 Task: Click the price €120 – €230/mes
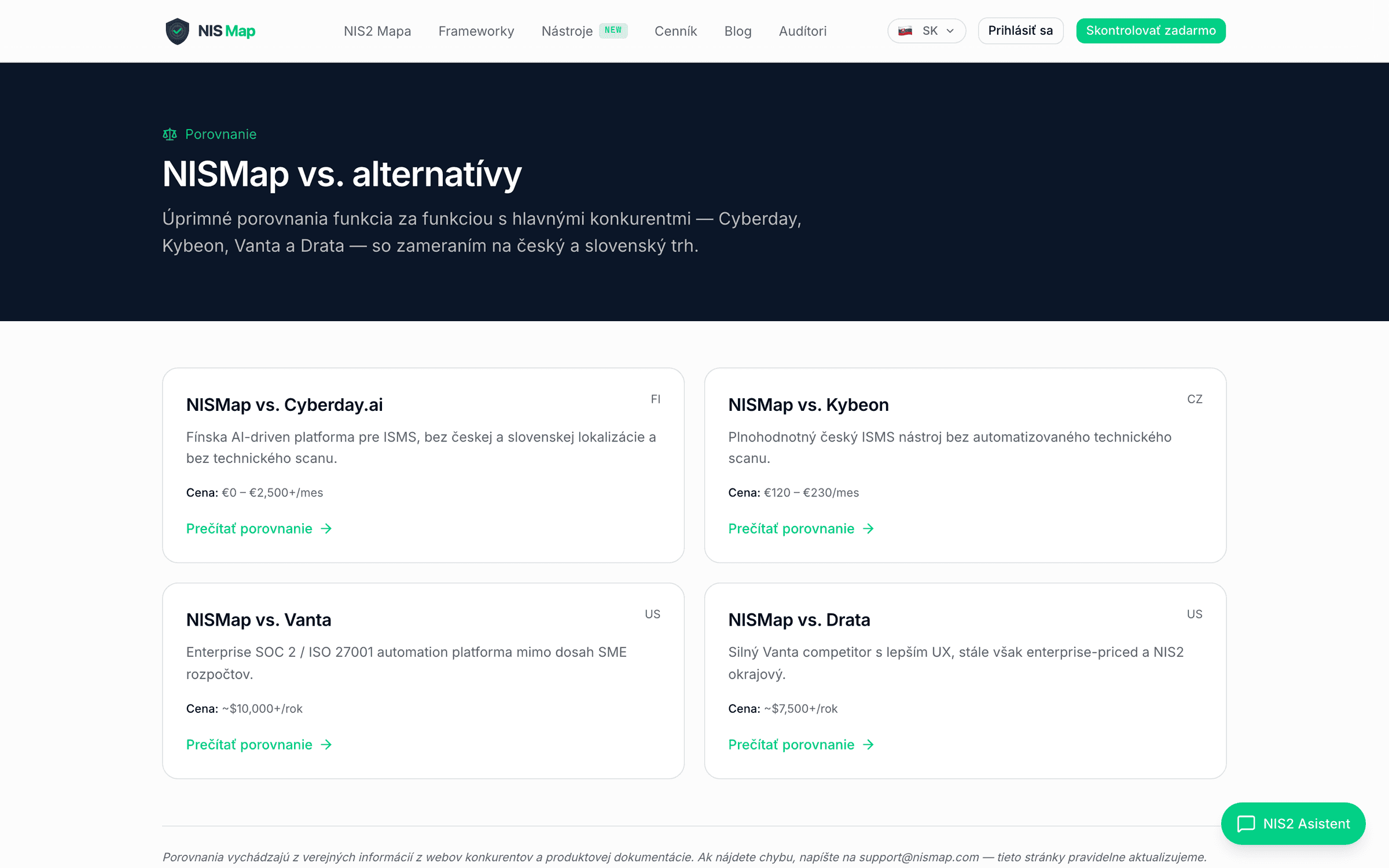pos(811,492)
